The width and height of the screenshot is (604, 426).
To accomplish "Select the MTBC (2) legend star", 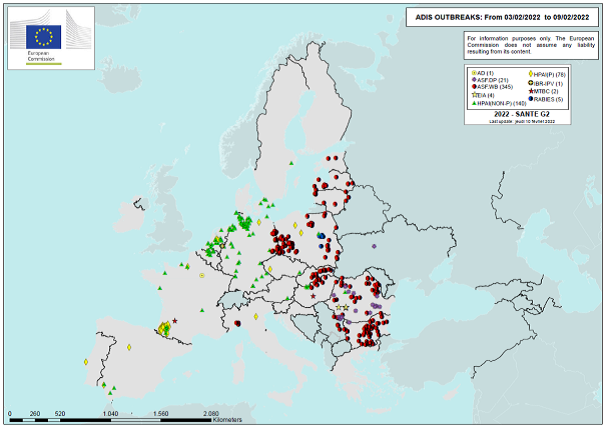I will pos(530,90).
